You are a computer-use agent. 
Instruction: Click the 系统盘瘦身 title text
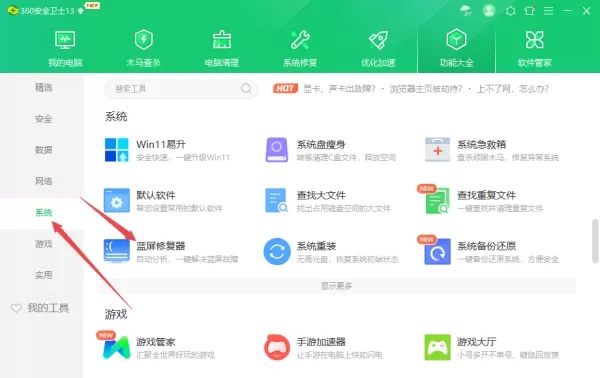(x=321, y=144)
